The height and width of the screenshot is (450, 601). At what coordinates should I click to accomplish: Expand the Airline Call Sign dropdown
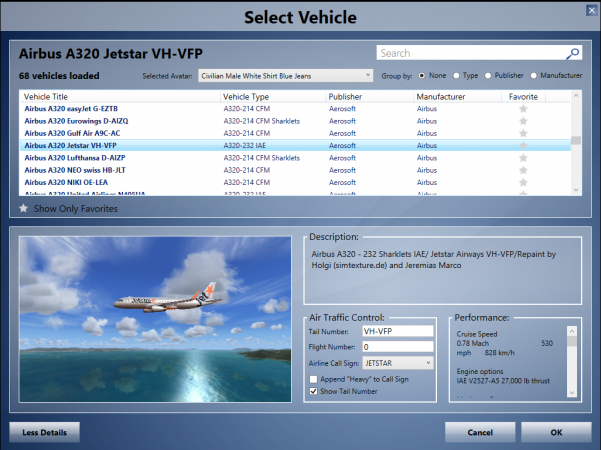397,363
